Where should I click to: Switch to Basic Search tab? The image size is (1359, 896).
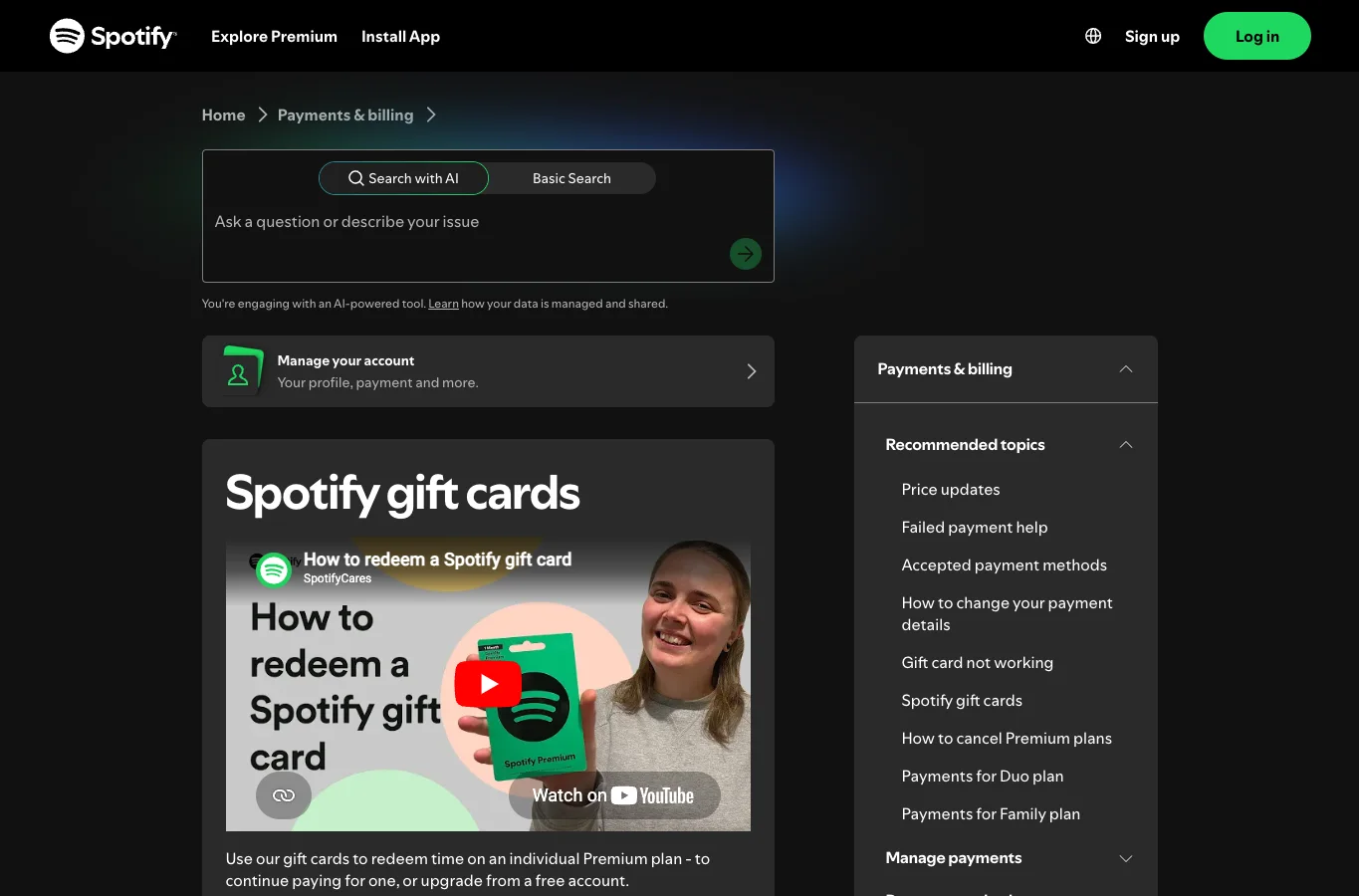click(571, 178)
